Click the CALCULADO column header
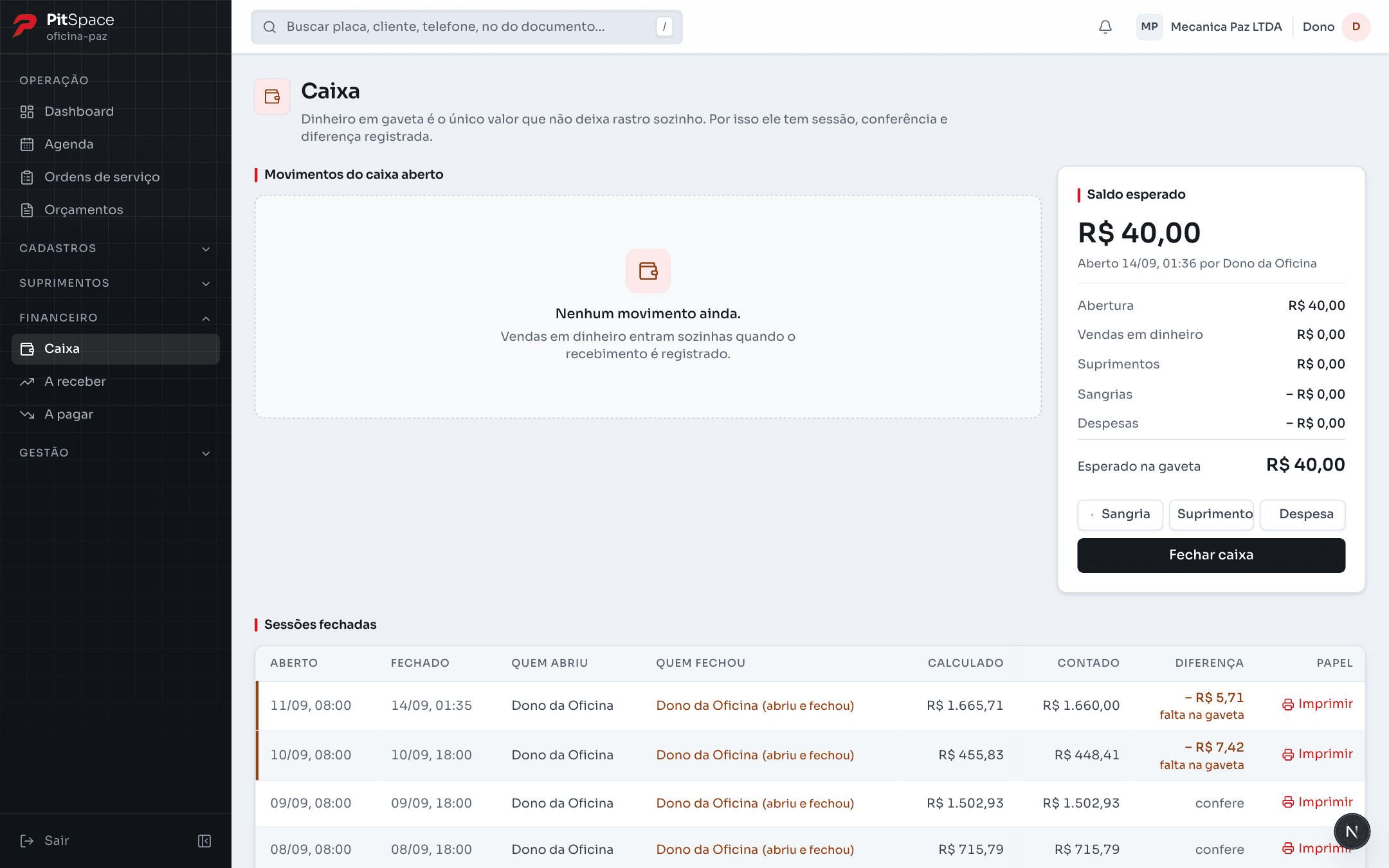 pos(965,664)
